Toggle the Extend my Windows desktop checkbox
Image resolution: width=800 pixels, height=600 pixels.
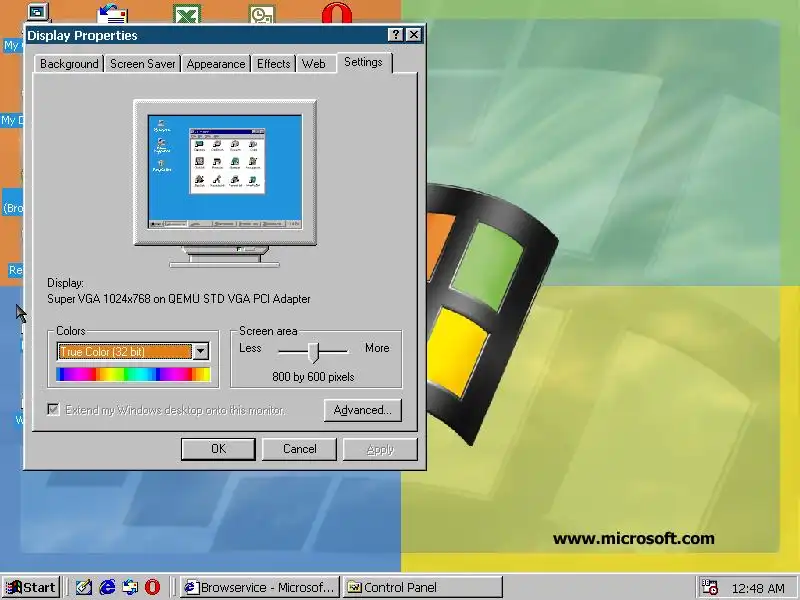[x=53, y=409]
